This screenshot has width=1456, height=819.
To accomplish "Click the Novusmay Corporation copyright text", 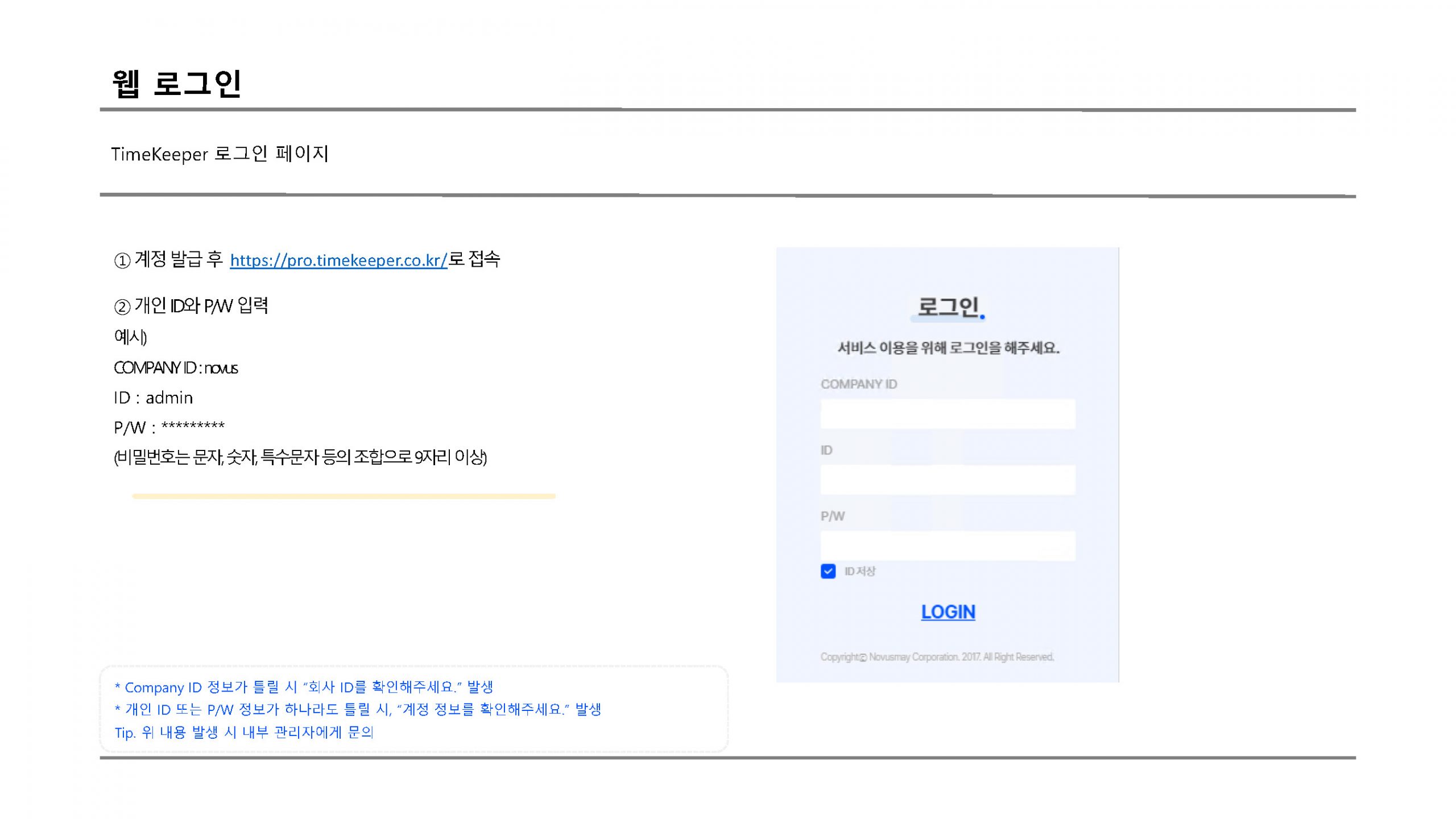I will point(937,657).
